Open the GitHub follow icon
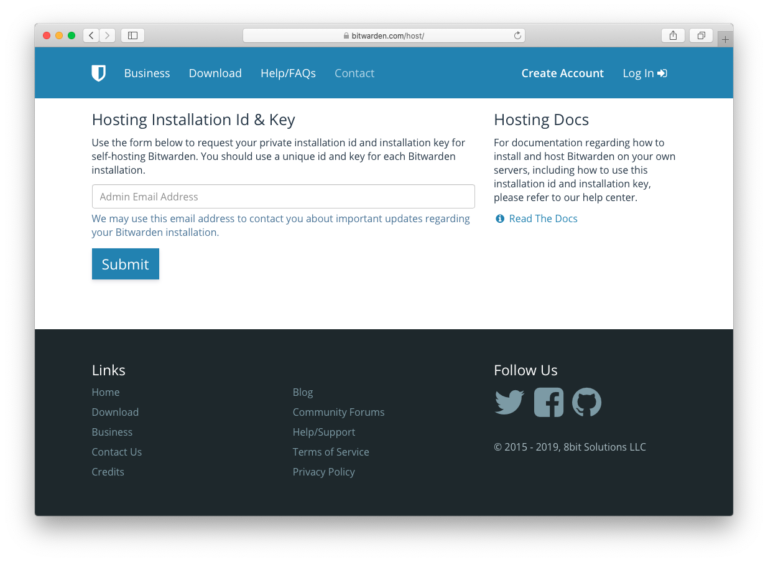The height and width of the screenshot is (562, 768). click(586, 402)
